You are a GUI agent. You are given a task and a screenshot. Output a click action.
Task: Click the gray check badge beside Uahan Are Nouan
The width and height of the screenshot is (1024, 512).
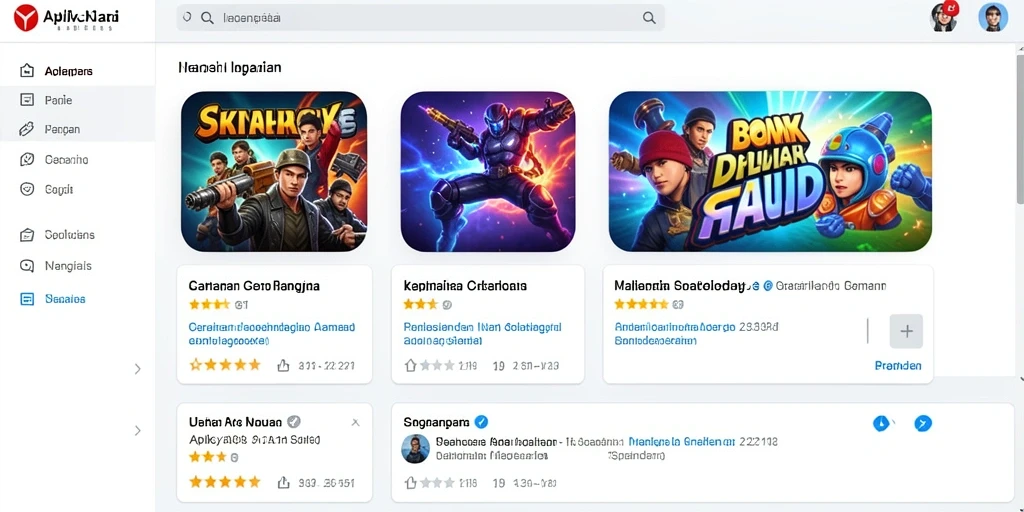click(x=295, y=421)
